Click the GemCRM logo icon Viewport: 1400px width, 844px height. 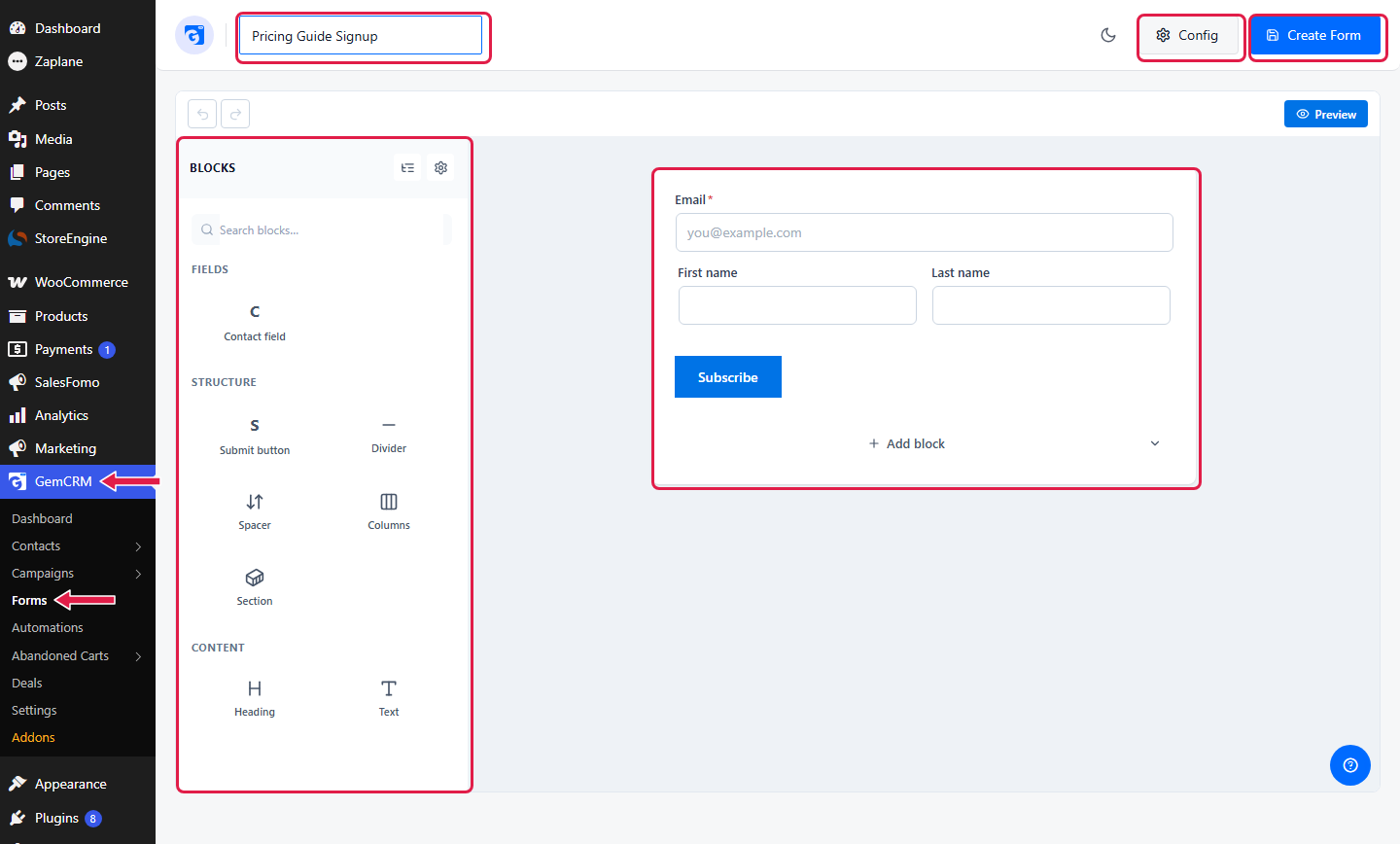pos(194,36)
